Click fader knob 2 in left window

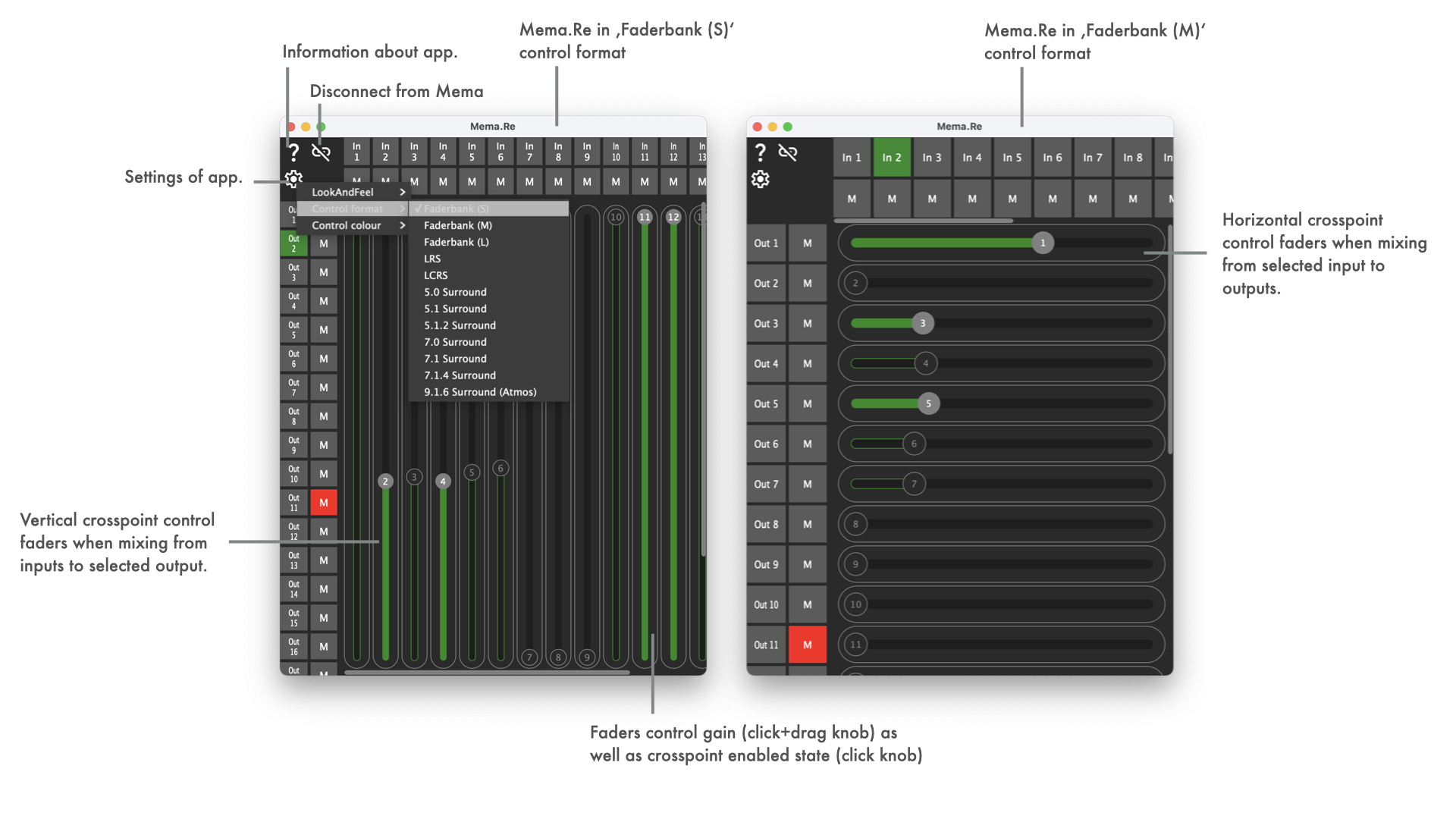385,482
